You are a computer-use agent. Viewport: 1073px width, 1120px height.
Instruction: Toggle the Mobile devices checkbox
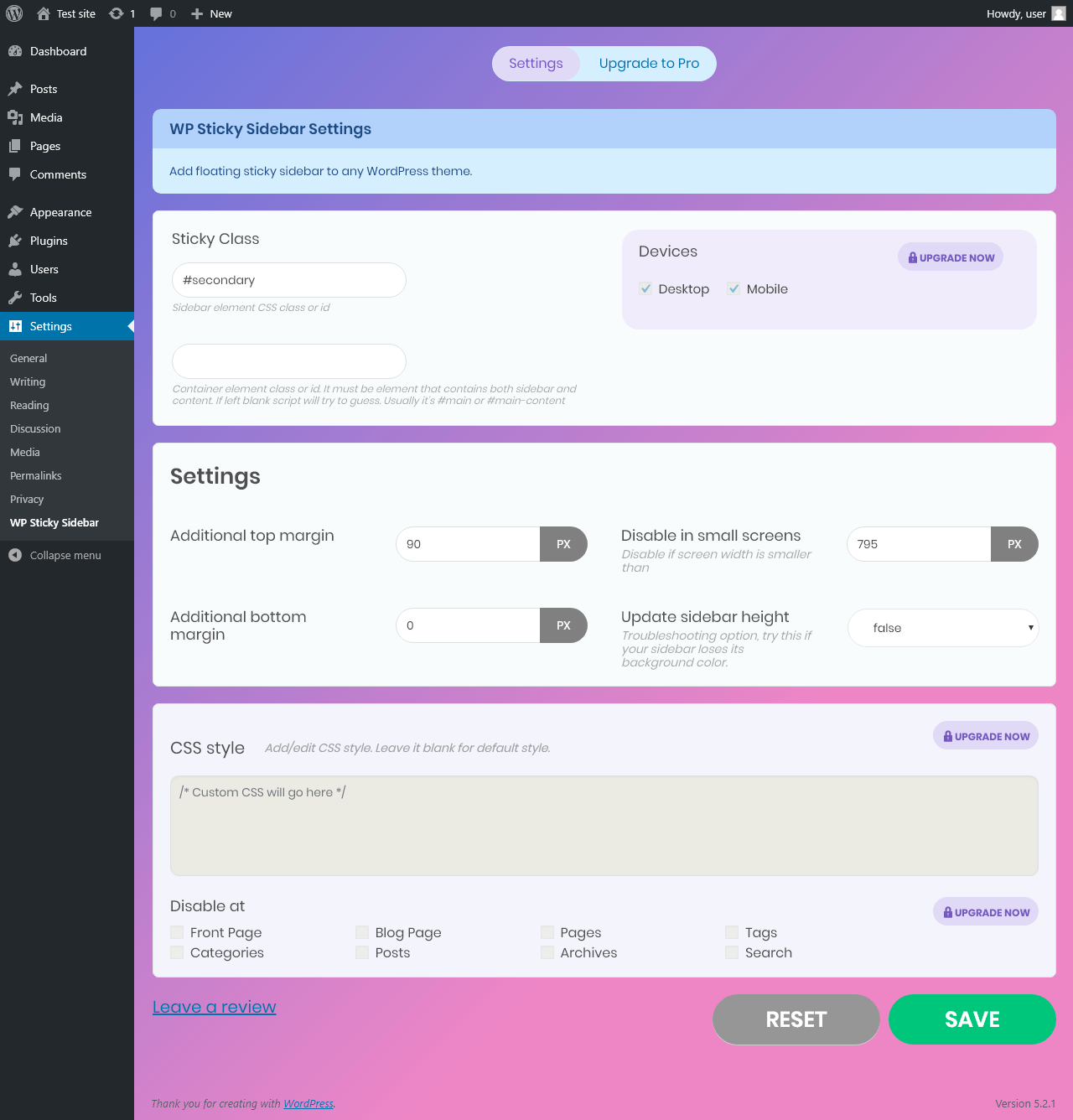(x=733, y=288)
